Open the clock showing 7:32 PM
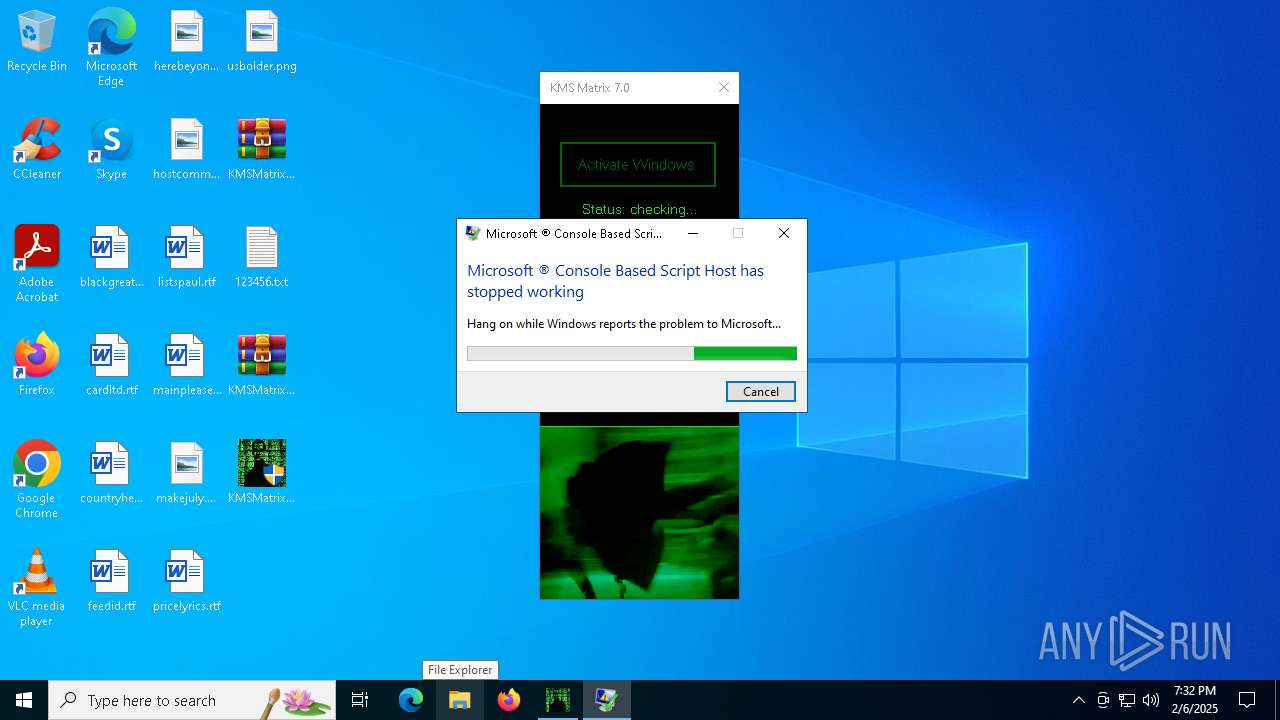Viewport: 1280px width, 720px height. coord(1195,700)
